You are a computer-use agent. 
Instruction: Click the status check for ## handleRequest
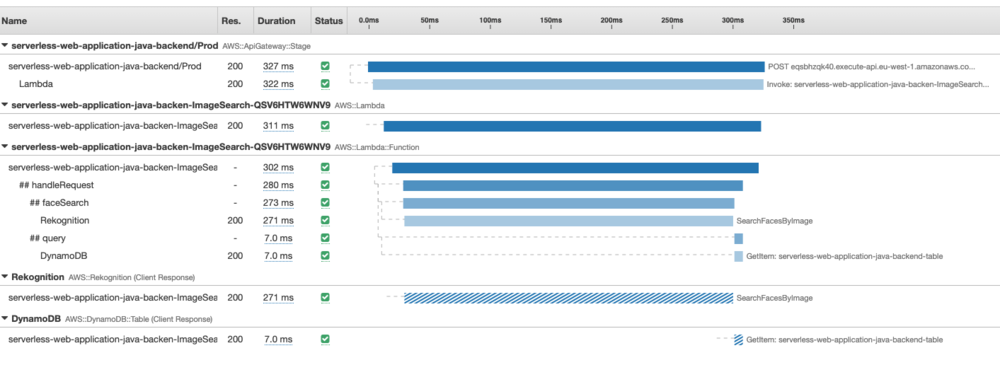(325, 185)
